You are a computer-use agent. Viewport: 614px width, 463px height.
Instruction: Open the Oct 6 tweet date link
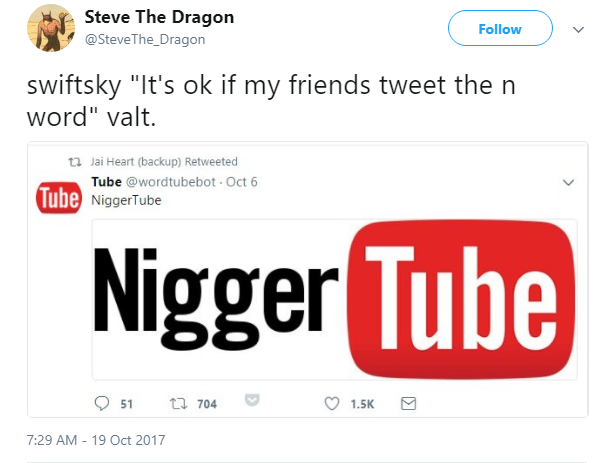point(242,182)
